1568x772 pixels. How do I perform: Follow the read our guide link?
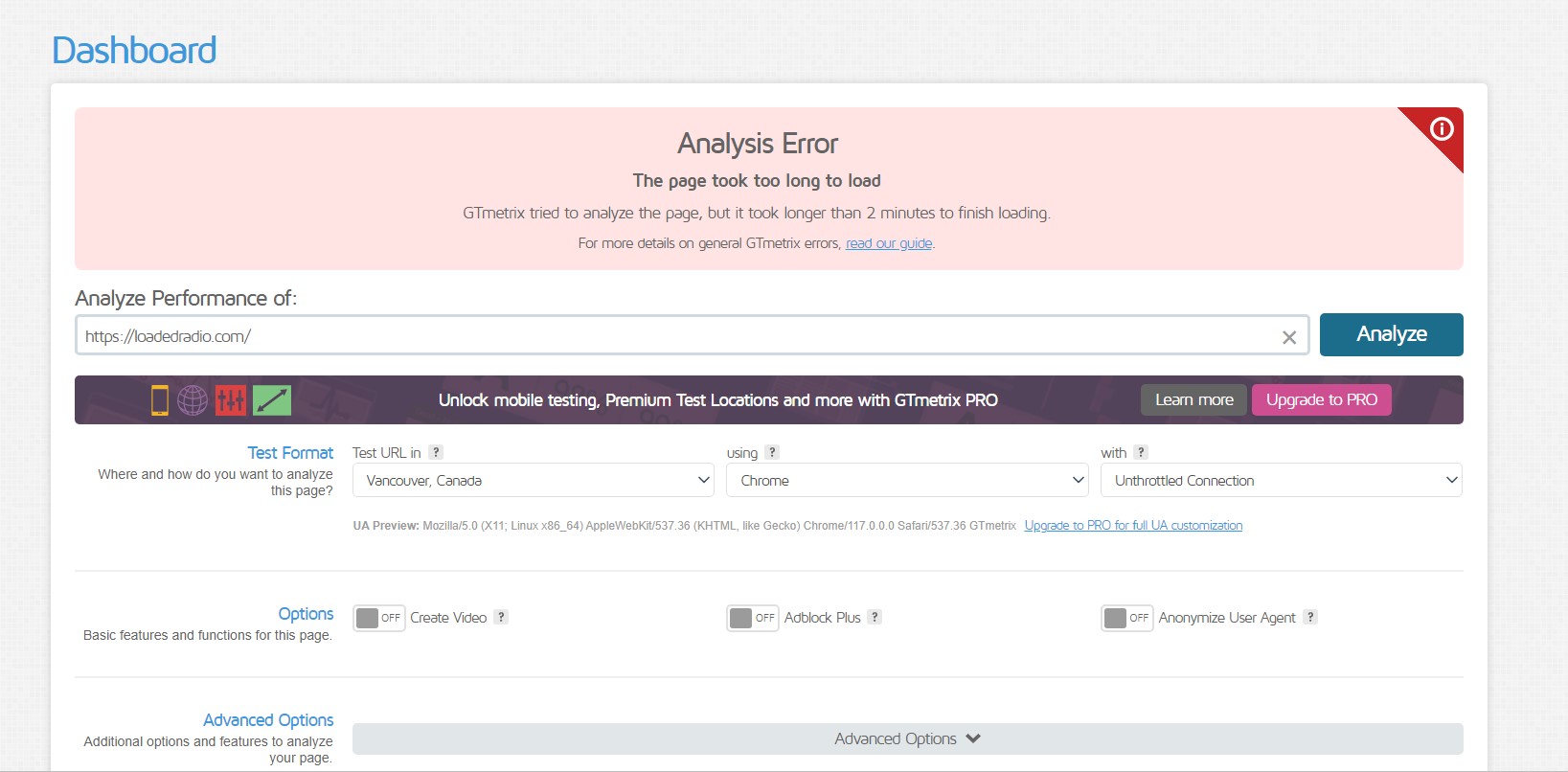coord(888,243)
